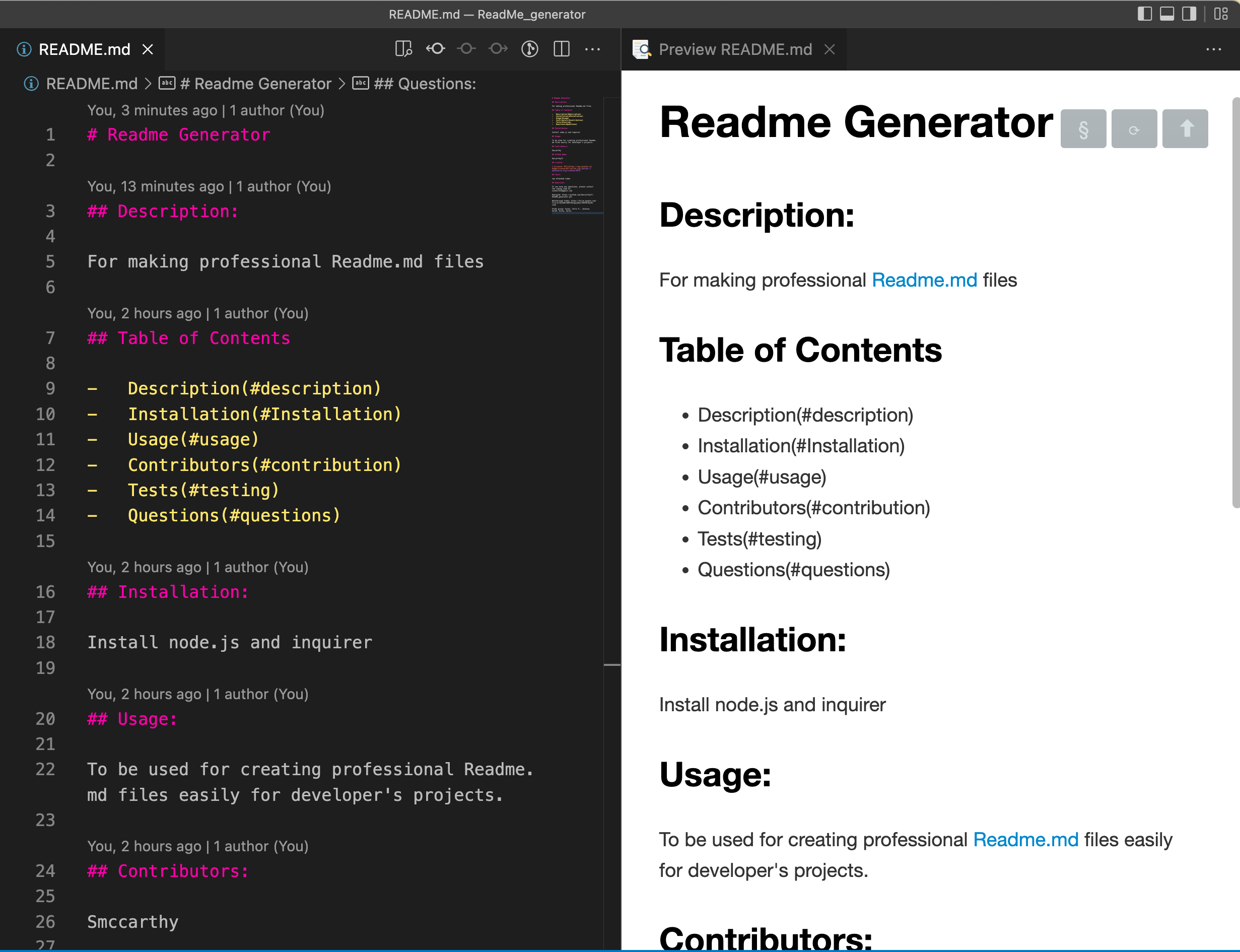The image size is (1240, 952).
Task: Go to previous change with left arrow icon
Action: point(436,49)
